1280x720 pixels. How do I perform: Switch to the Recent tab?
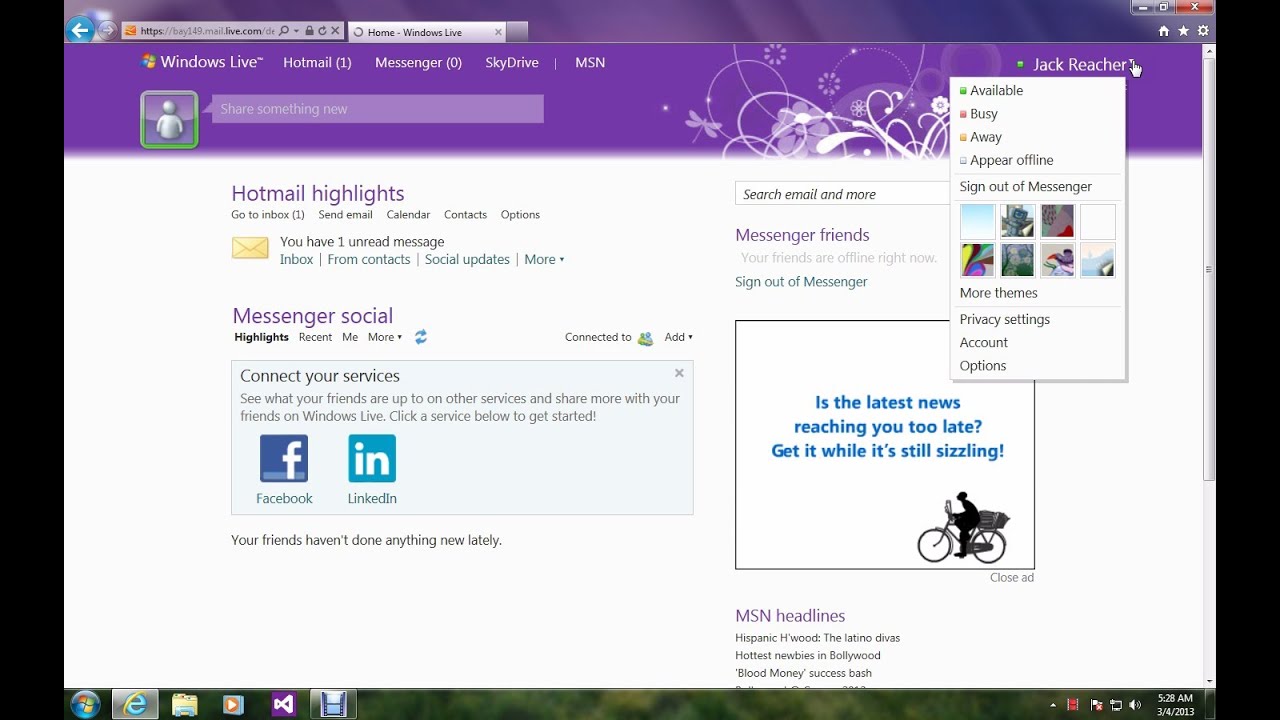[315, 337]
